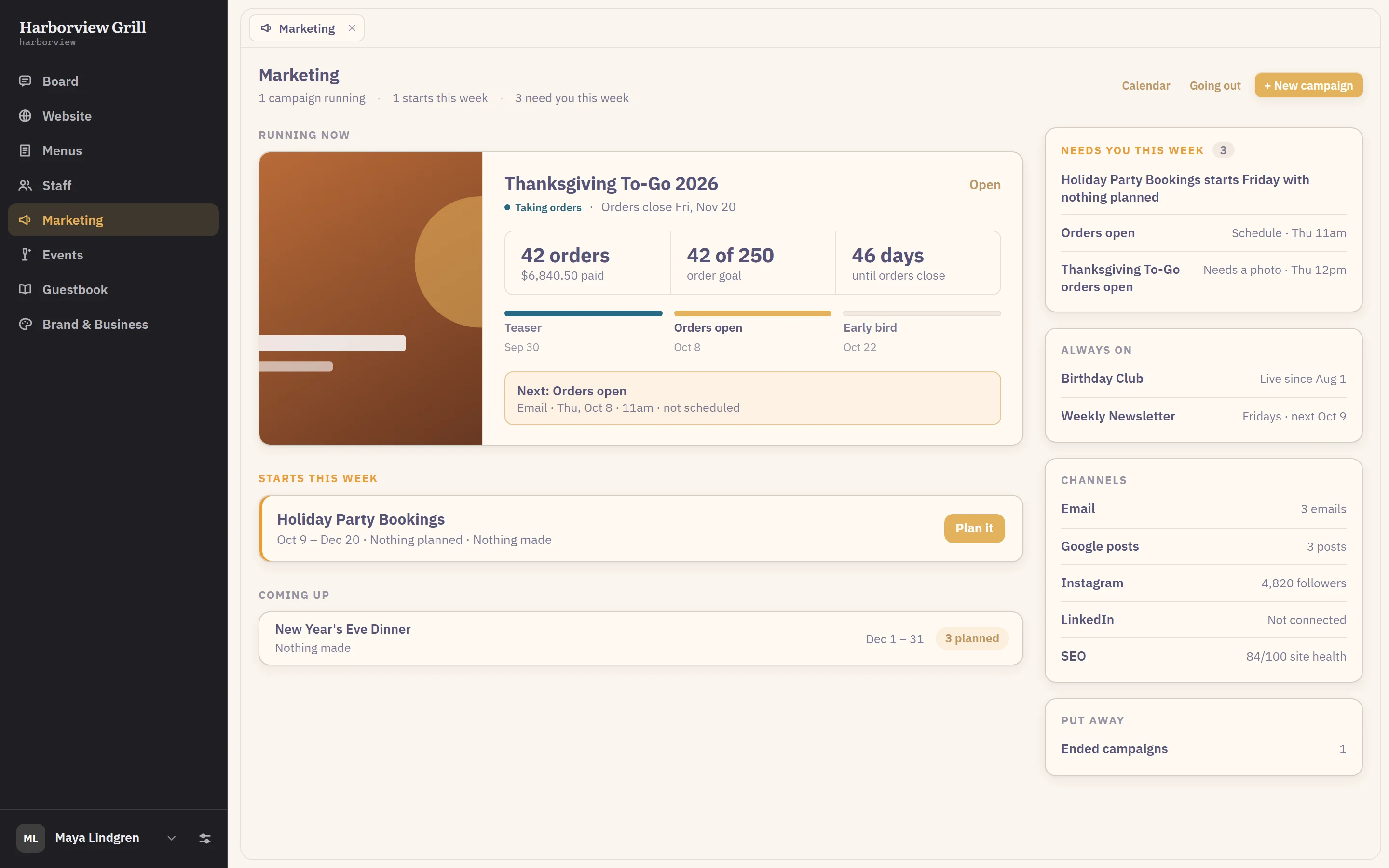Expand the Maya Lindgren account chevron
The image size is (1389, 868).
(171, 838)
